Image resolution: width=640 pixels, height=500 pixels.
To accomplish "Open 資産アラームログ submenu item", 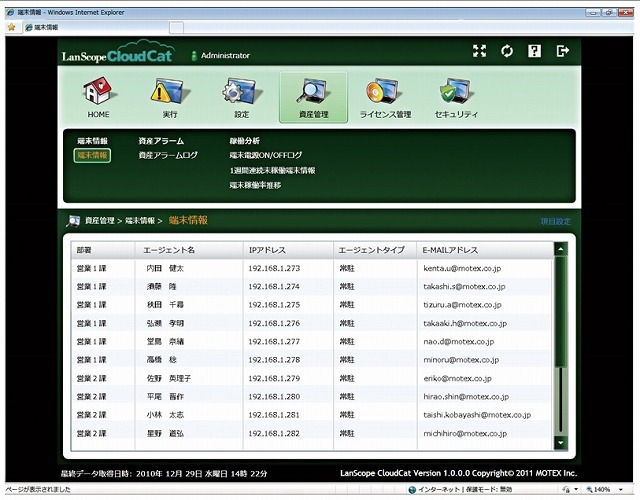I will pos(168,155).
